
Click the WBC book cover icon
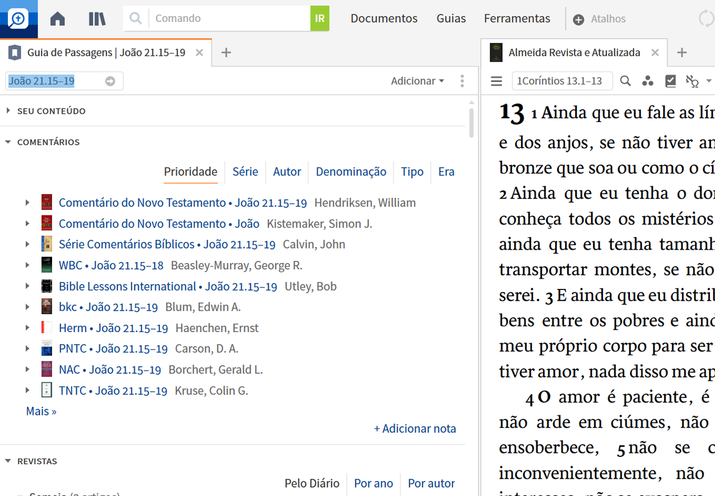(47, 265)
